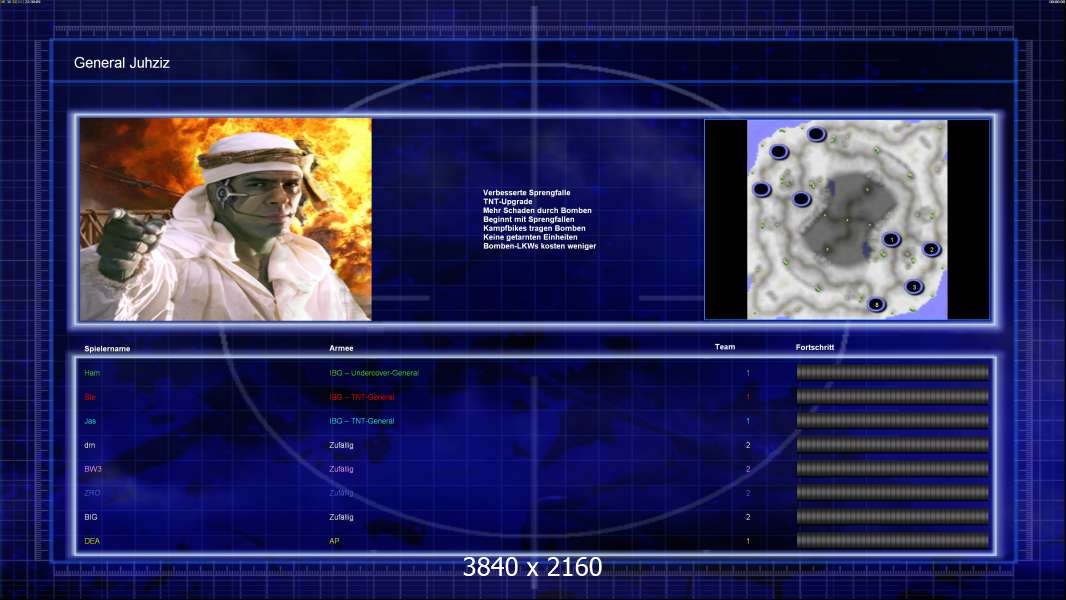Click the Verbesserte Sprengfalle ability line
This screenshot has height=600, width=1066.
[x=527, y=193]
